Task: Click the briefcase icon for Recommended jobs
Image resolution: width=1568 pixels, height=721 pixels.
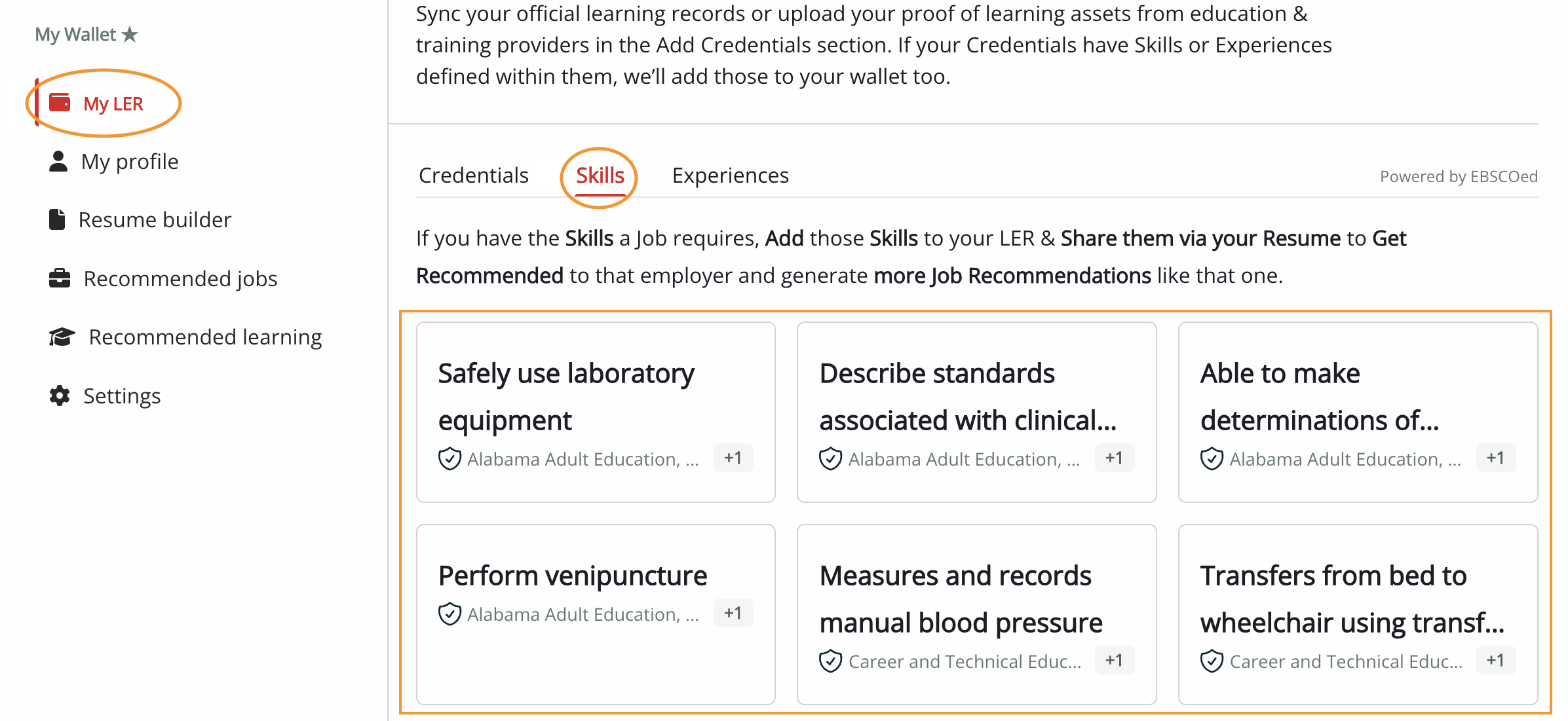Action: point(60,278)
